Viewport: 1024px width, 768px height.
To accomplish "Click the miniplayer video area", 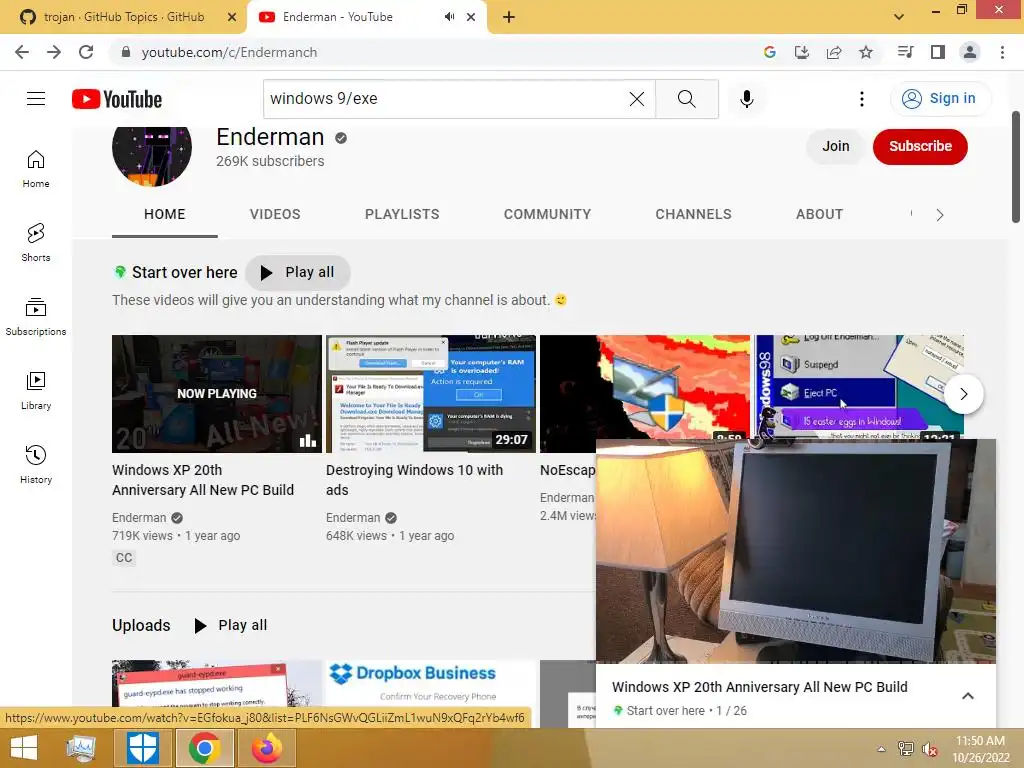I will click(x=796, y=551).
